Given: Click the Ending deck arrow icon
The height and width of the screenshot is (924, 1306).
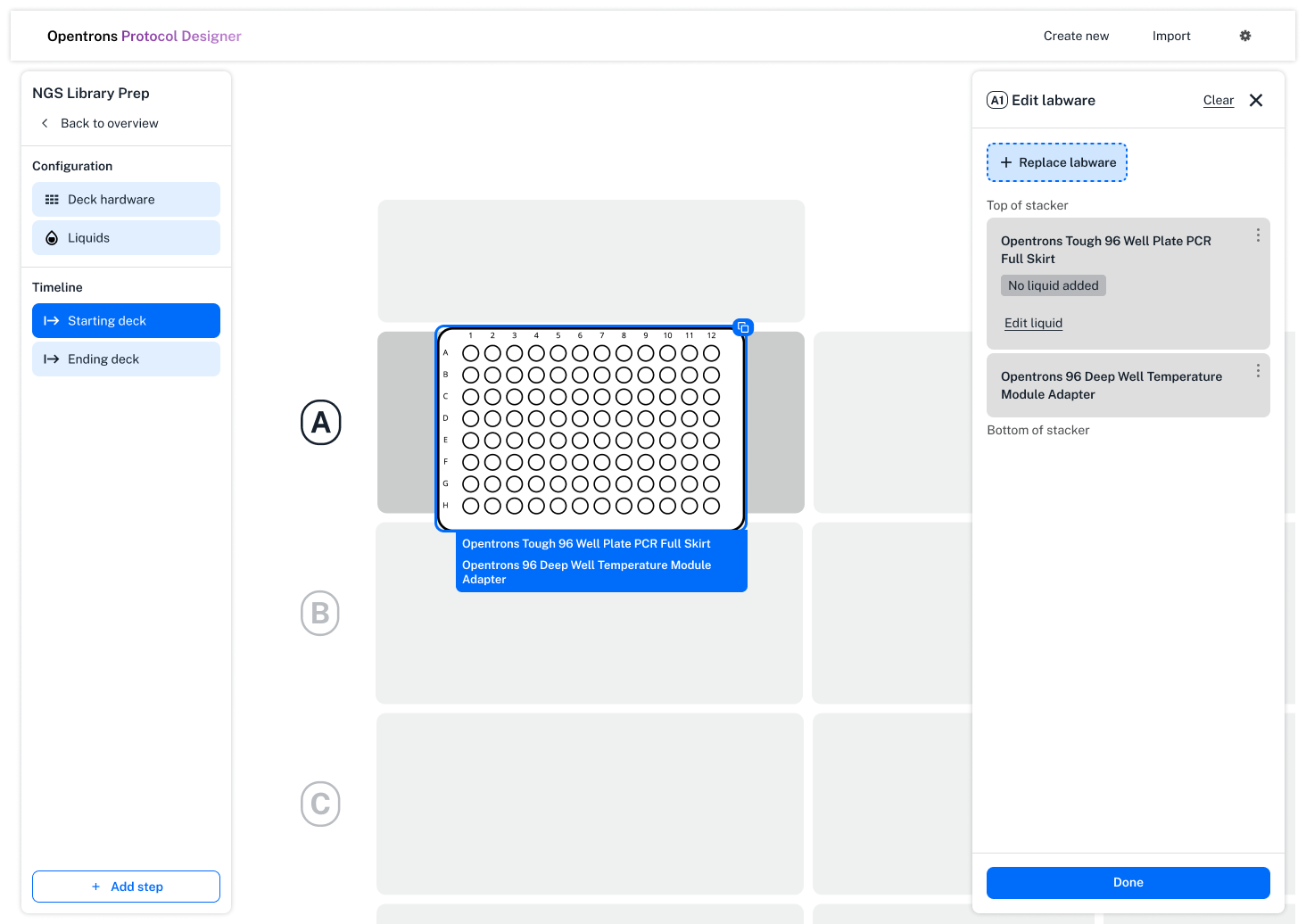Looking at the screenshot, I should (51, 359).
